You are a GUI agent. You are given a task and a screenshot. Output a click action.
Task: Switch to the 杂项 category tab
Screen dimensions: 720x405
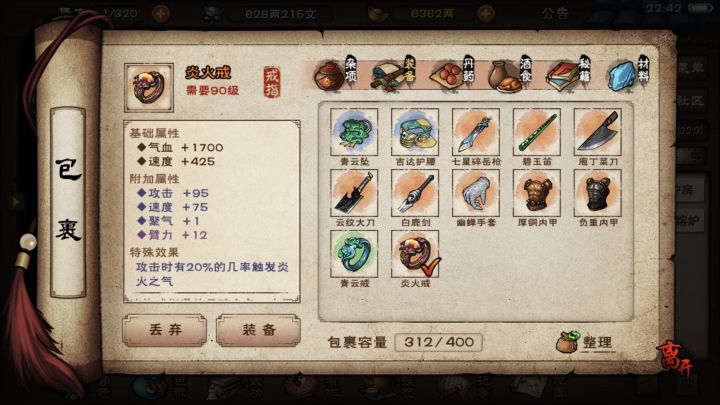click(x=335, y=74)
